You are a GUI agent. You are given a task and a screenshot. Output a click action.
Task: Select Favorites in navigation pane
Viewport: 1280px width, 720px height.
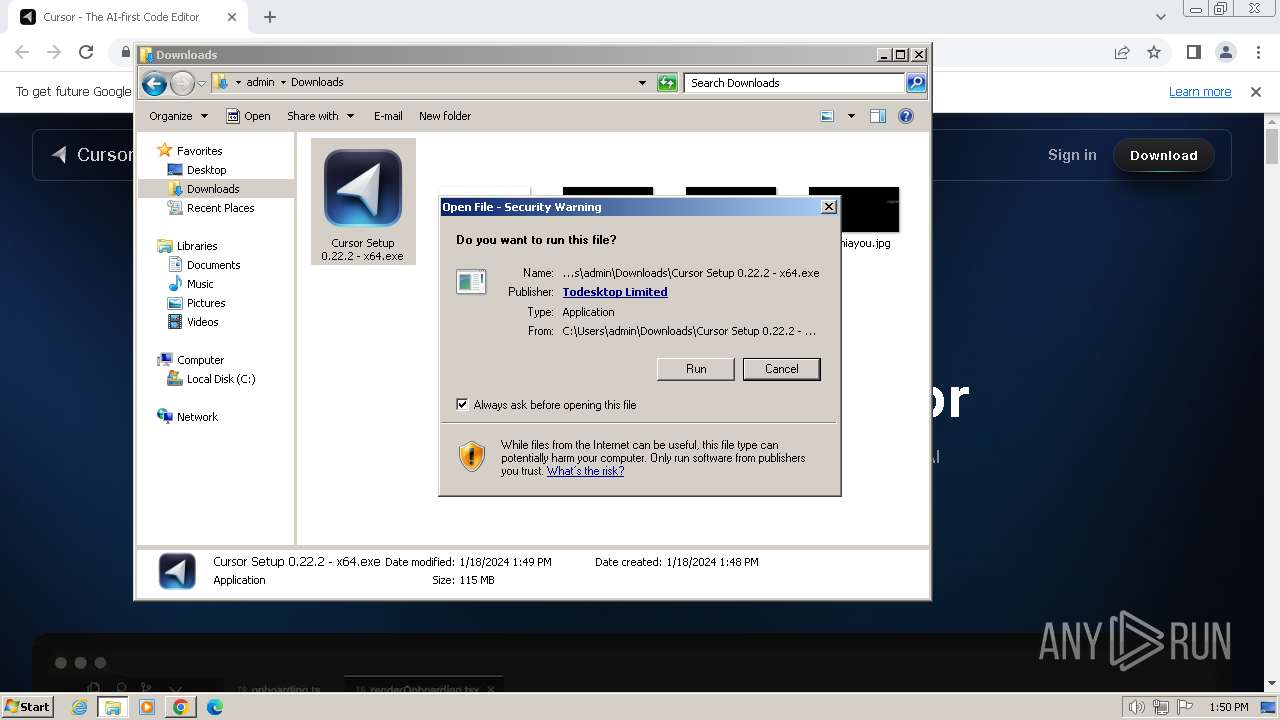click(x=199, y=151)
